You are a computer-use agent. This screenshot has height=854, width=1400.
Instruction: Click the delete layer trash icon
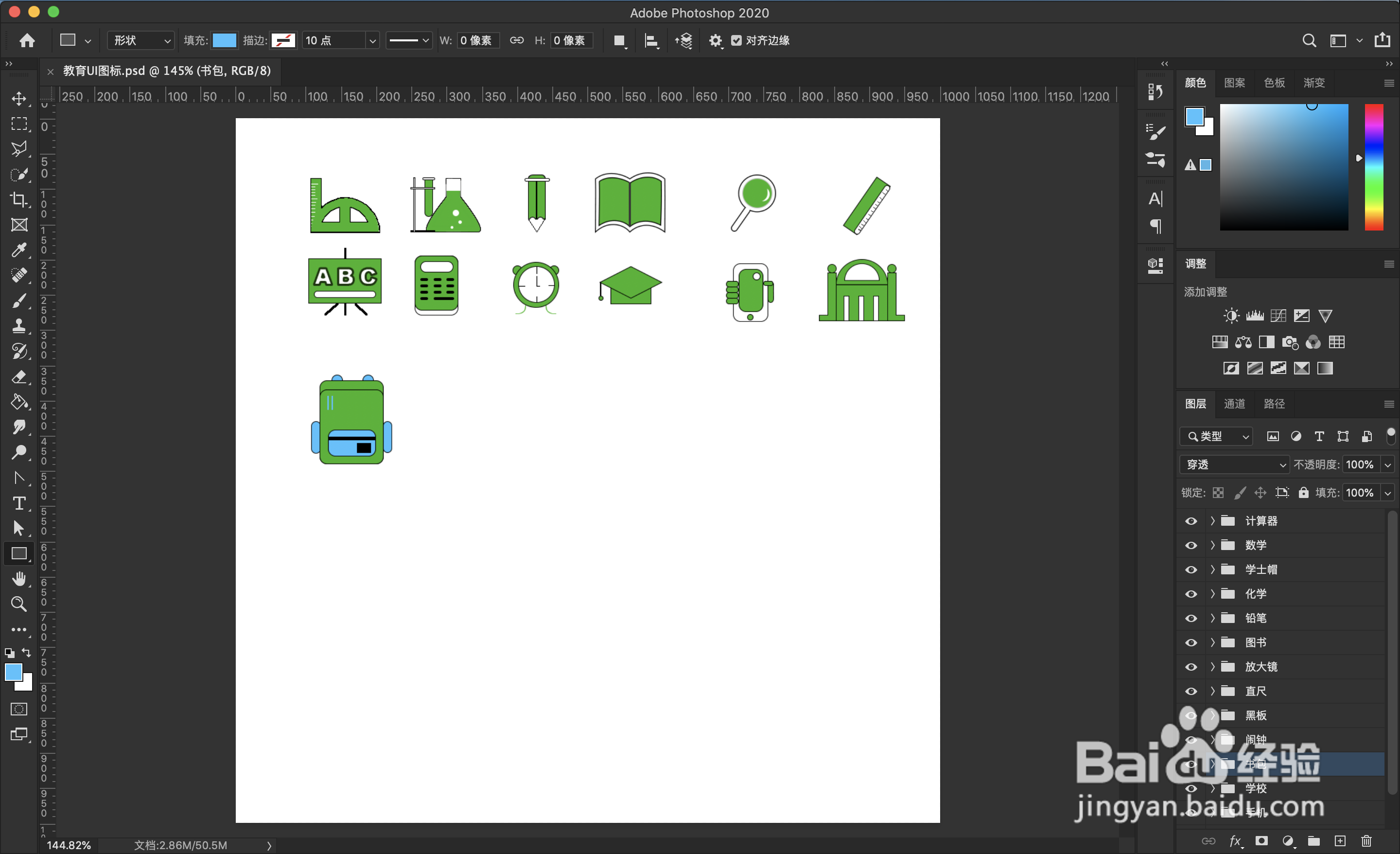(x=1366, y=841)
